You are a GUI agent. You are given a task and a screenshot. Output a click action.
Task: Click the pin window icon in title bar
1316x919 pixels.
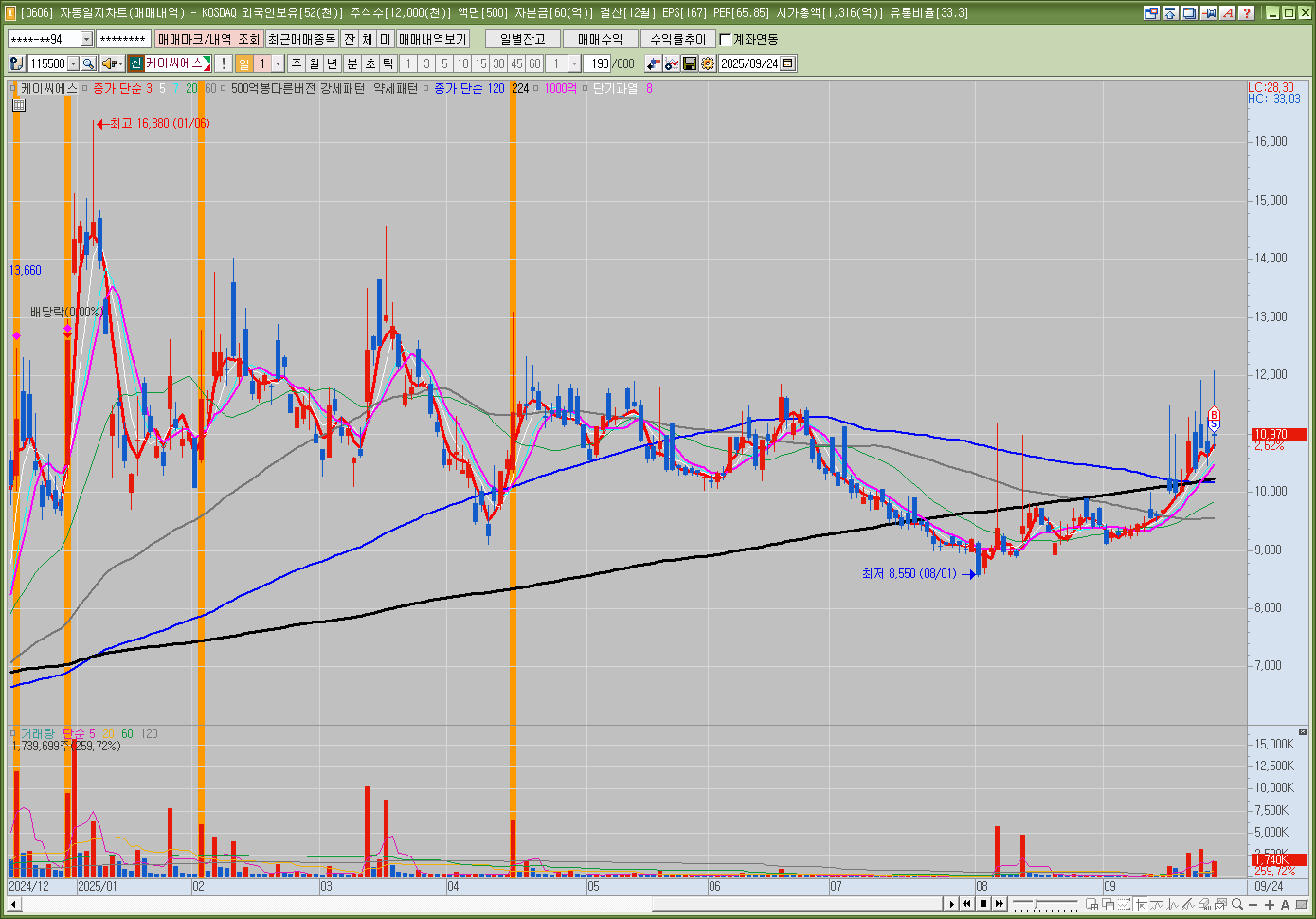pyautogui.click(x=1209, y=13)
